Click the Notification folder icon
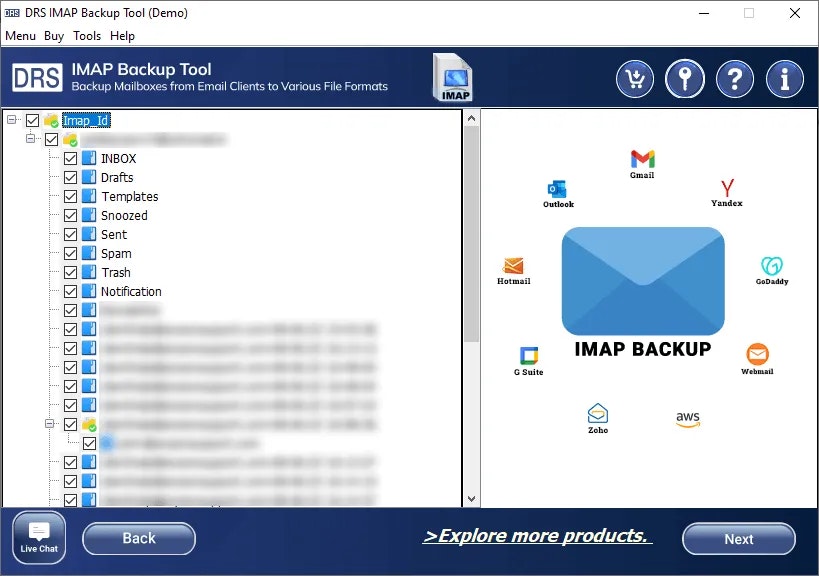The height and width of the screenshot is (576, 819). tap(89, 291)
